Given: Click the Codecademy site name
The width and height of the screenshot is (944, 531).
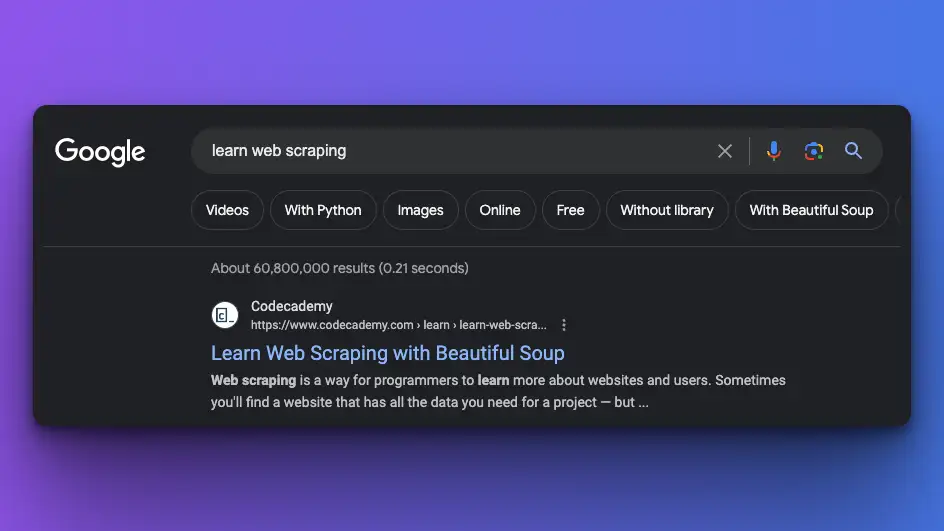Looking at the screenshot, I should pos(291,306).
